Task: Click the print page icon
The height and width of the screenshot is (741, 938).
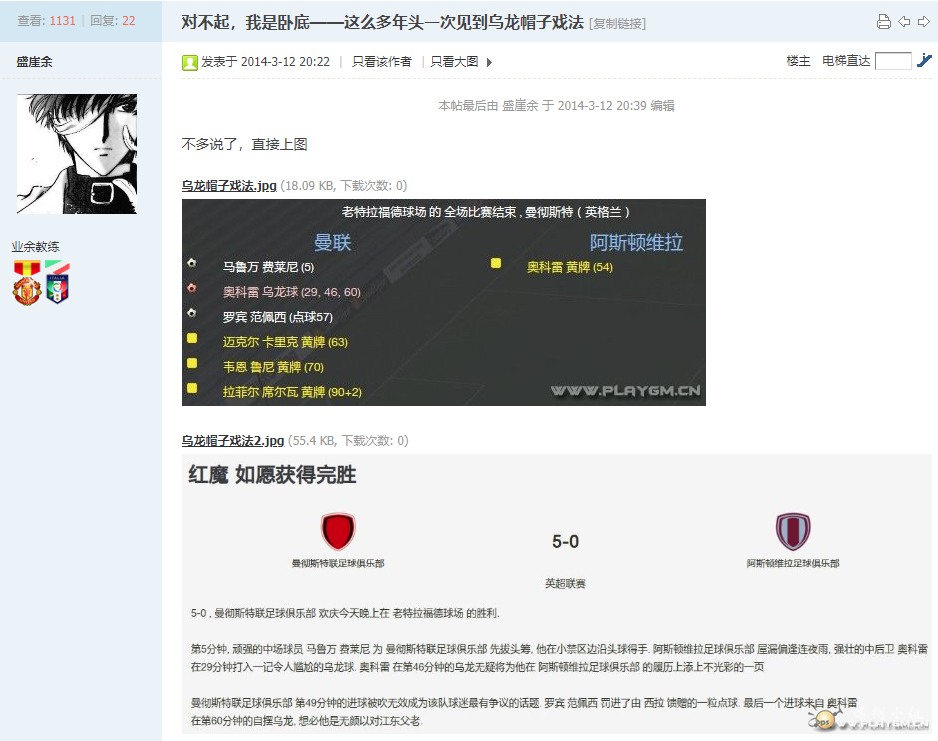Action: point(884,22)
